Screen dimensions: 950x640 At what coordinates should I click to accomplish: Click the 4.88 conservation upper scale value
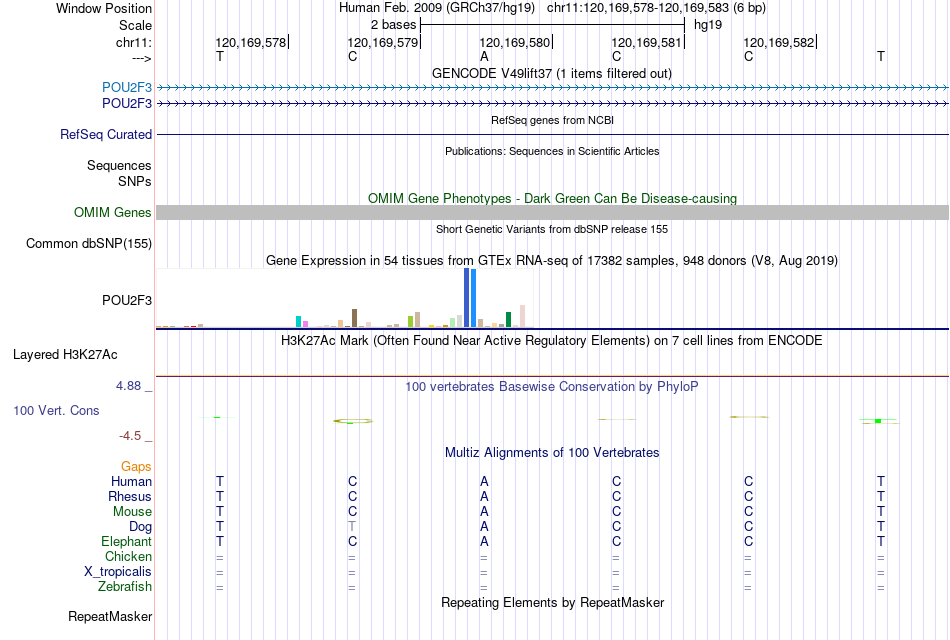[x=128, y=385]
